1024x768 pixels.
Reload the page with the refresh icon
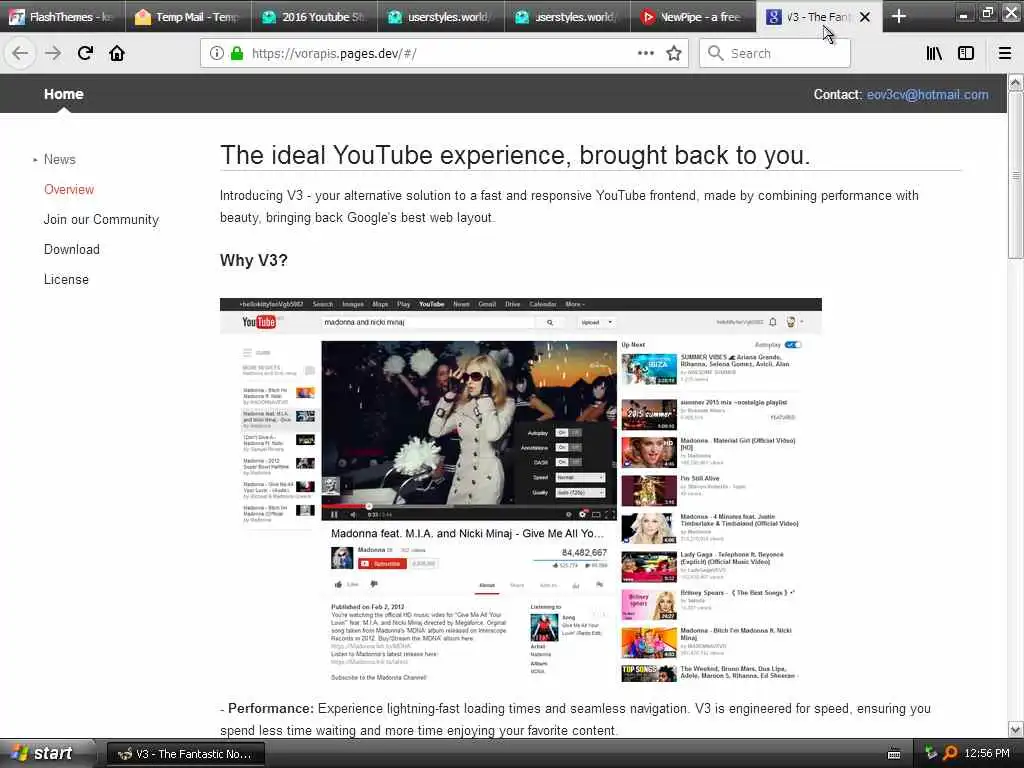click(x=85, y=53)
